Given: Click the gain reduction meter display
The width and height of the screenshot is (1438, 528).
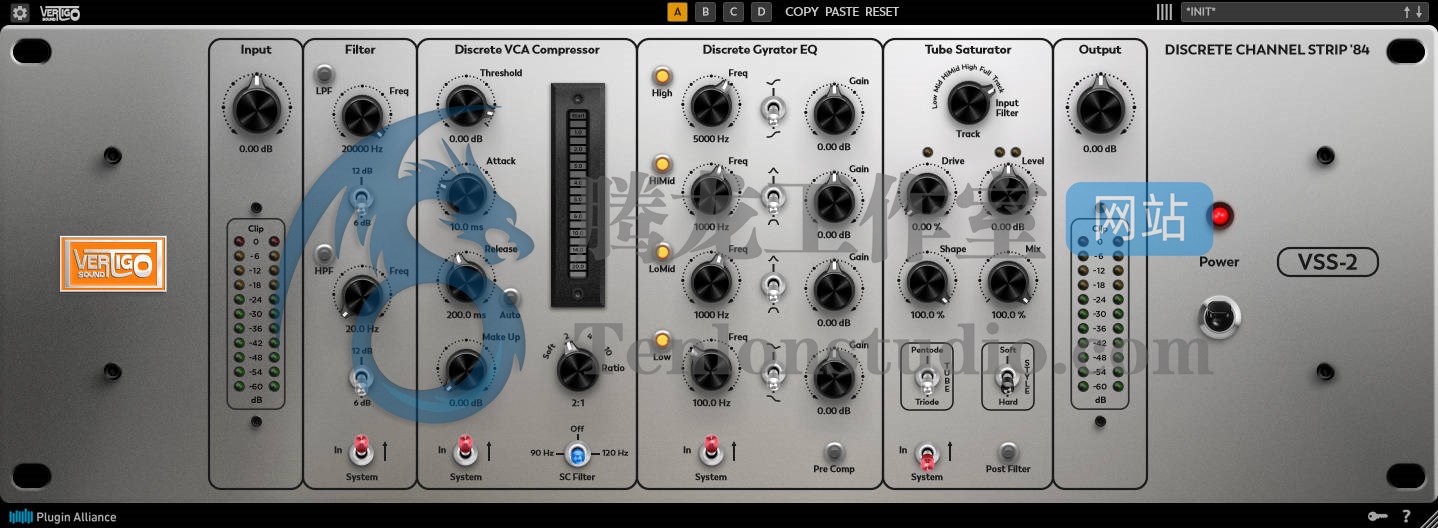Looking at the screenshot, I should (x=577, y=194).
